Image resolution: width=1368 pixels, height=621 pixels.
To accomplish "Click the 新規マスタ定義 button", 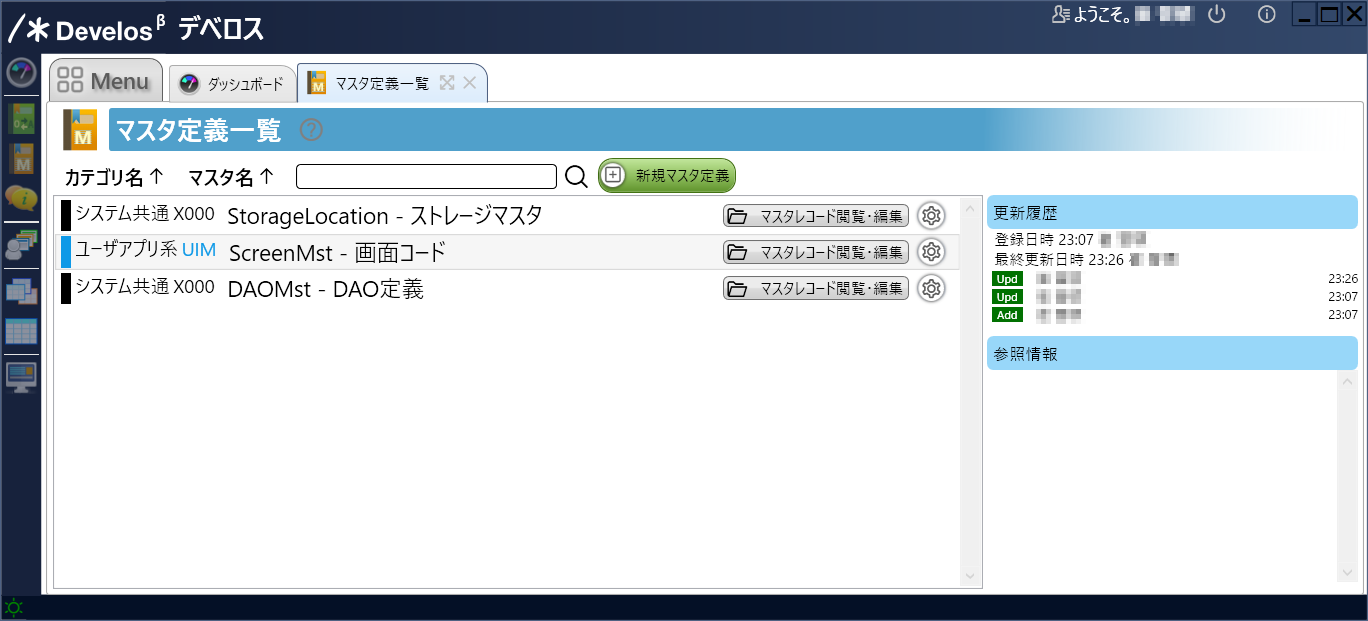I will pos(667,176).
